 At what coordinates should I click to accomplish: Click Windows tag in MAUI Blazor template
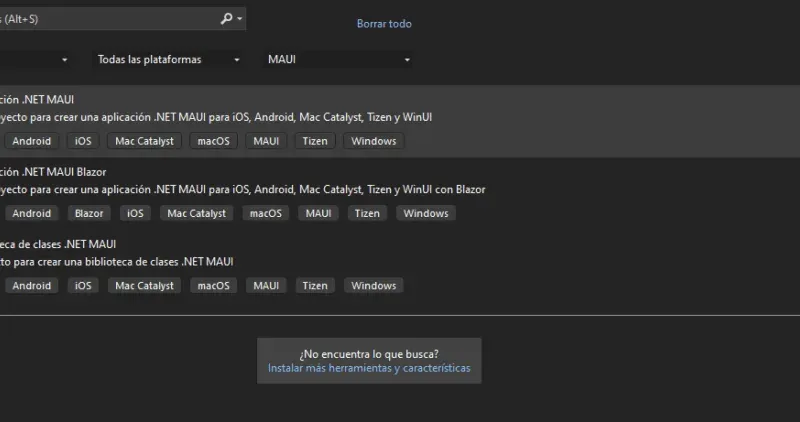[x=426, y=214]
